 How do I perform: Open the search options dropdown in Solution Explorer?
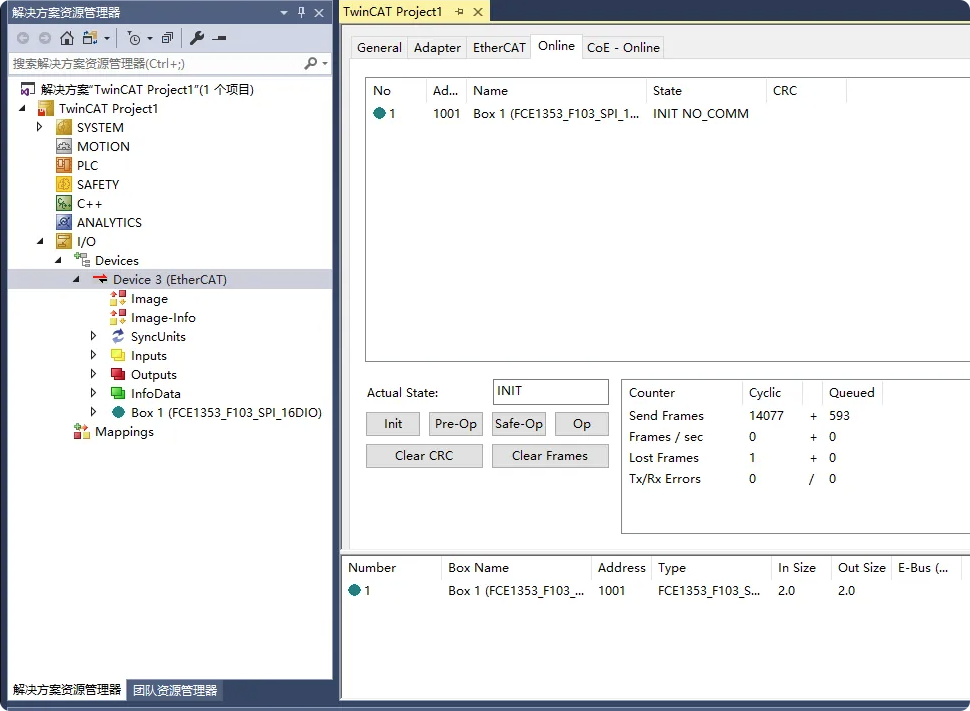click(325, 64)
